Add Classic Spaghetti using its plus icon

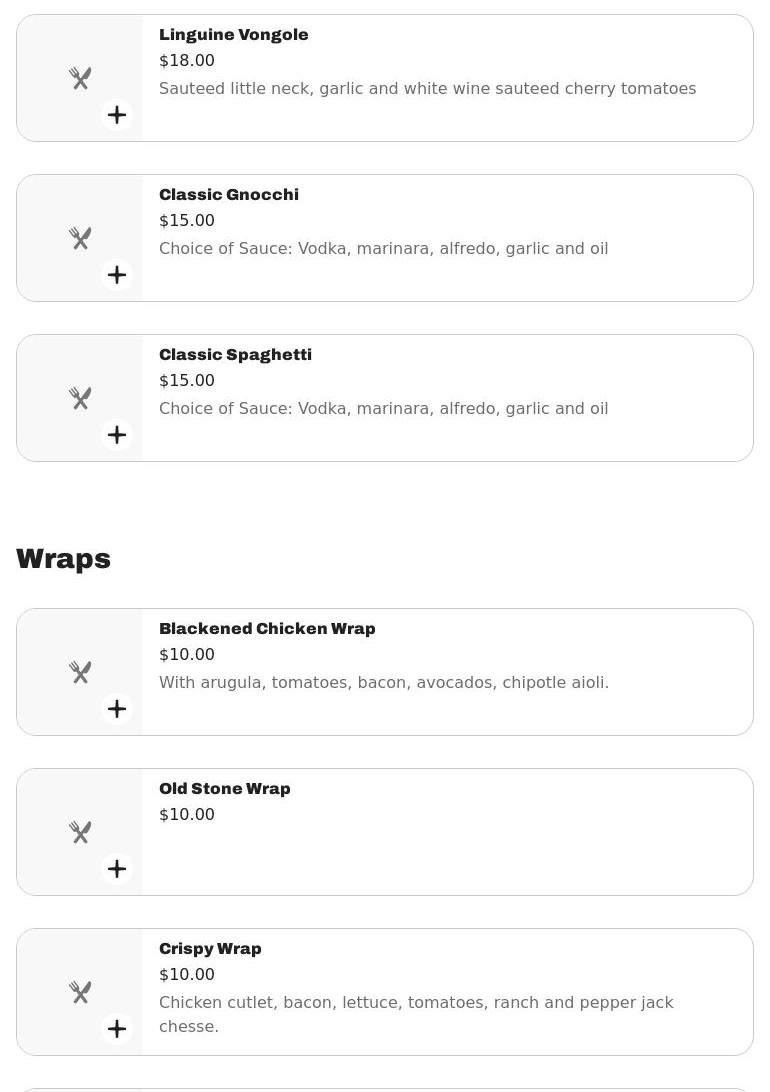click(117, 434)
